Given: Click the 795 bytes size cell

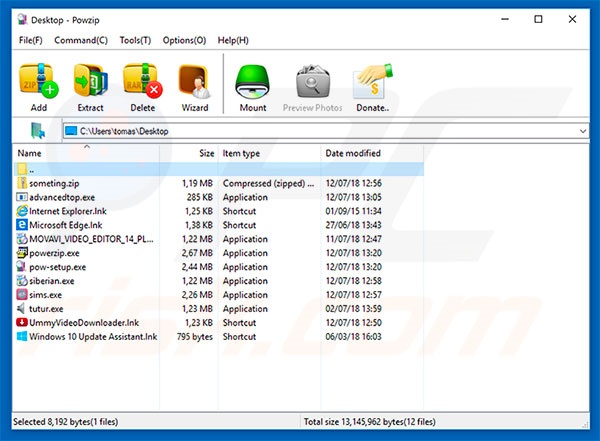Looking at the screenshot, I should coord(195,336).
